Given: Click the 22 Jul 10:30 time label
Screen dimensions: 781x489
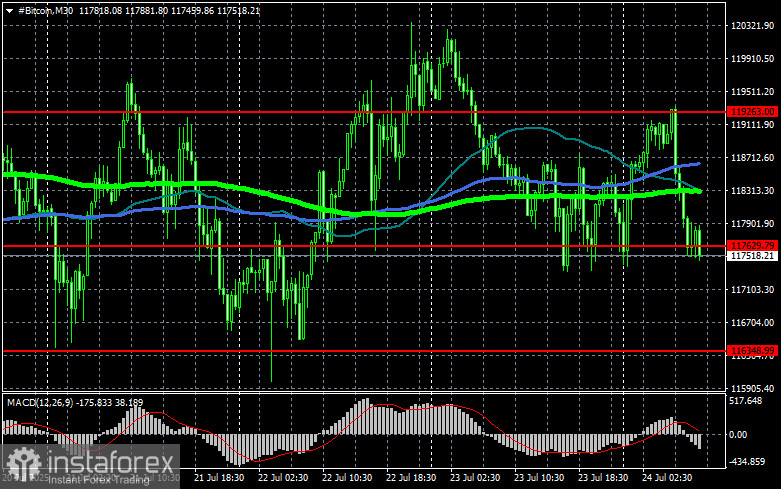Looking at the screenshot, I should [347, 478].
